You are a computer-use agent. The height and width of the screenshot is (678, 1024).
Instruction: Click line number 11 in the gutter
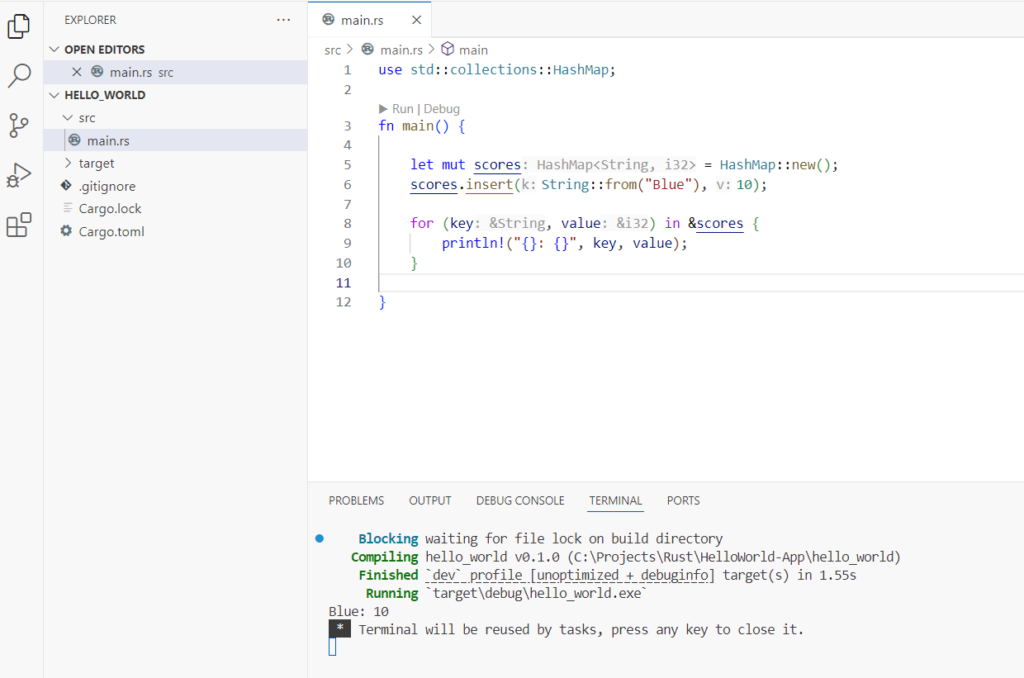tap(344, 283)
